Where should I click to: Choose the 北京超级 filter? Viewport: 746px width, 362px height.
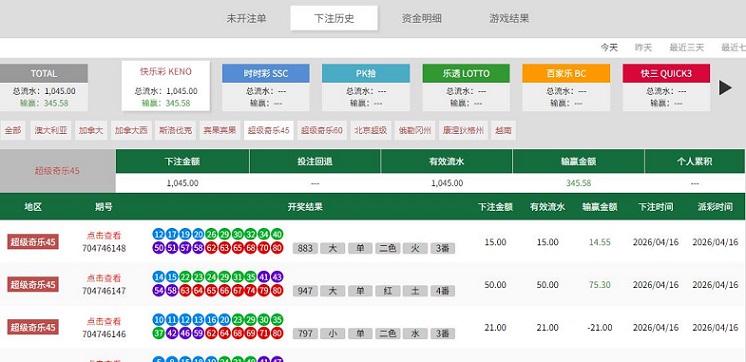coord(371,130)
